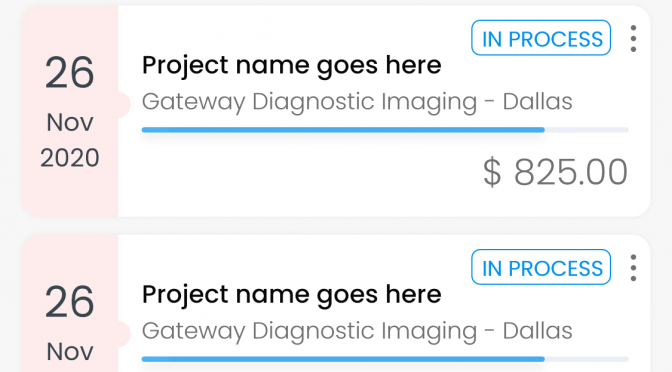Open the three-dot menu on the bottom card
This screenshot has width=672, height=372.
[x=633, y=268]
